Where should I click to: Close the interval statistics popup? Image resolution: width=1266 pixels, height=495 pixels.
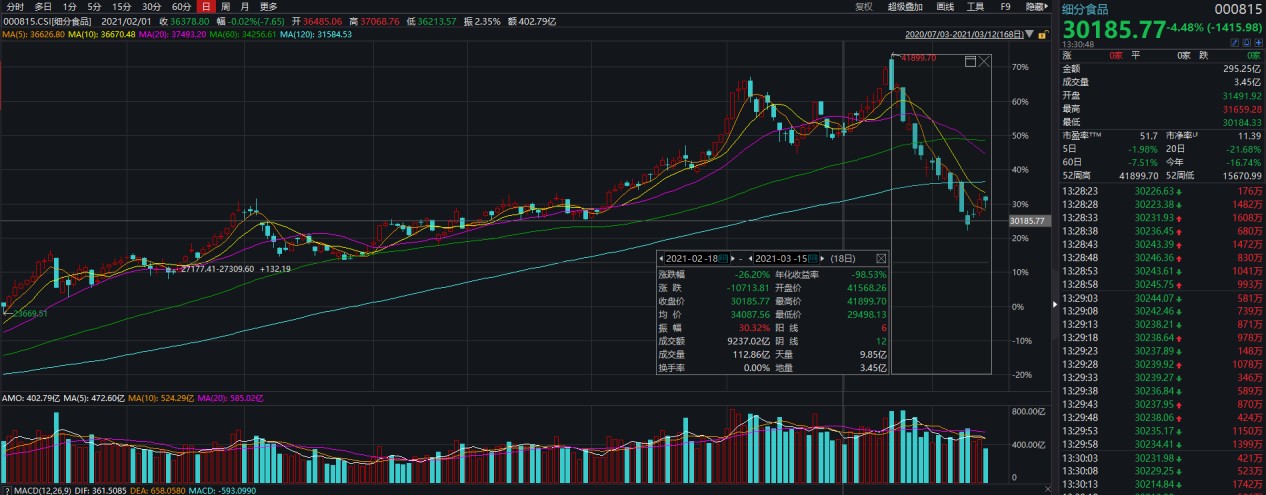point(880,258)
